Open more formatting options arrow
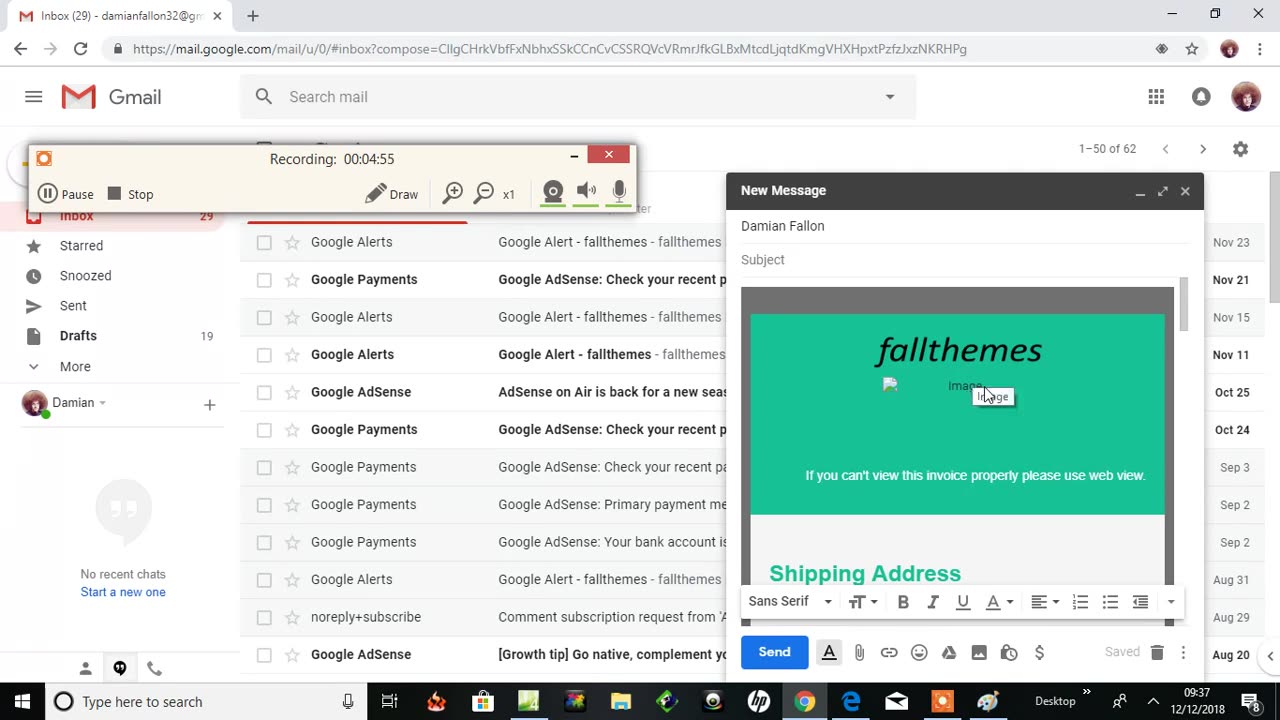Viewport: 1280px width, 720px height. point(1171,602)
